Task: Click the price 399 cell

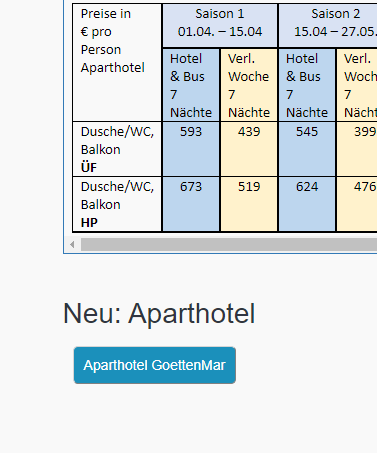Action: click(357, 149)
